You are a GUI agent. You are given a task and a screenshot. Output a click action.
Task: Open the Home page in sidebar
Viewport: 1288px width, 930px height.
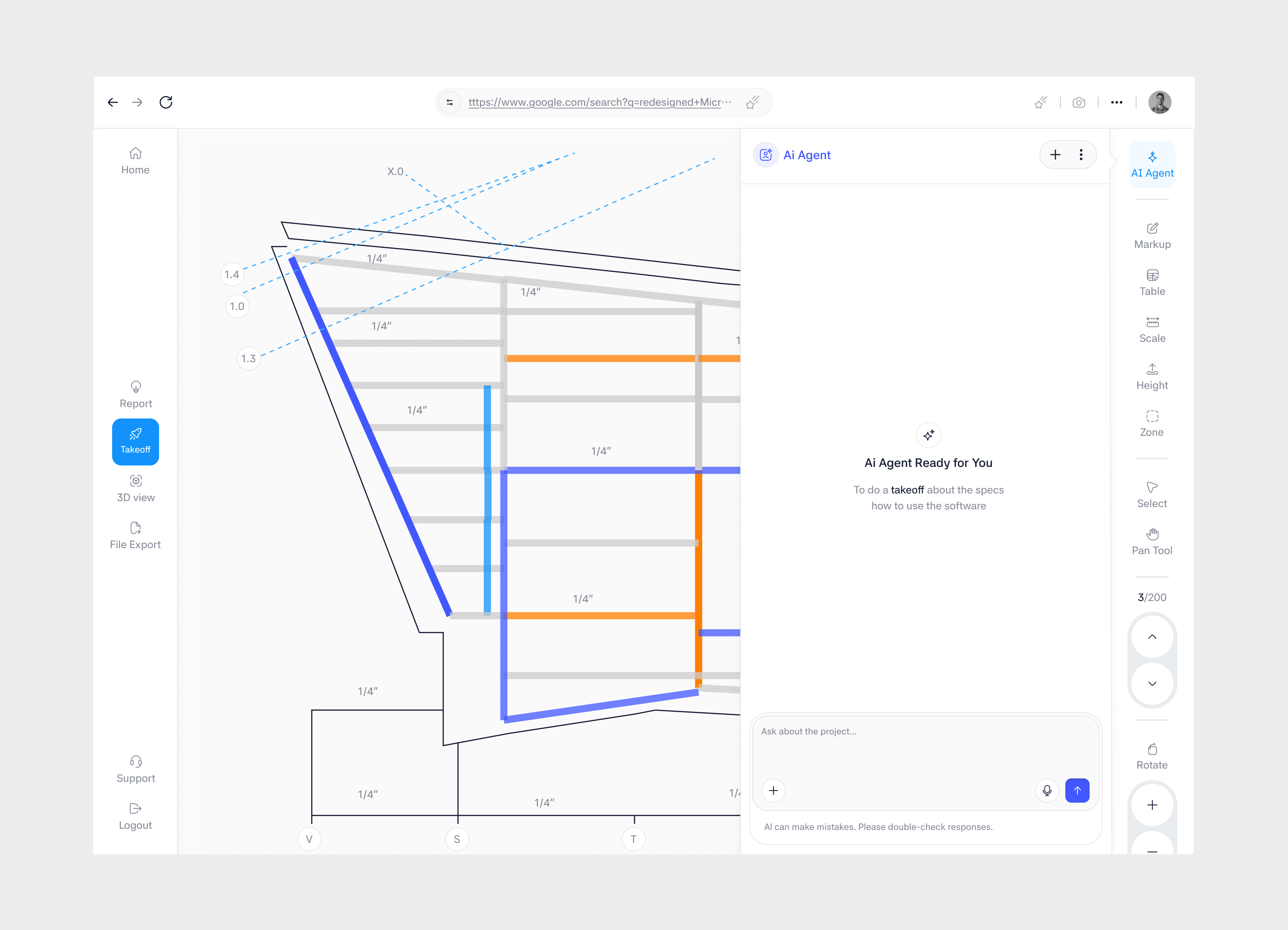[135, 161]
